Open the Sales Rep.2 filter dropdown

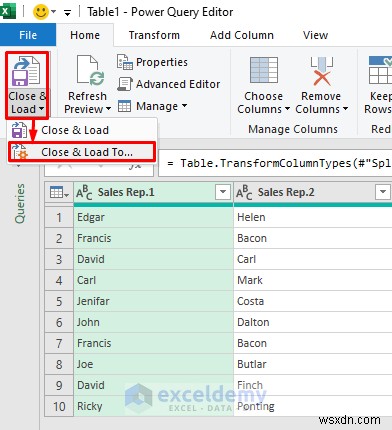(383, 192)
